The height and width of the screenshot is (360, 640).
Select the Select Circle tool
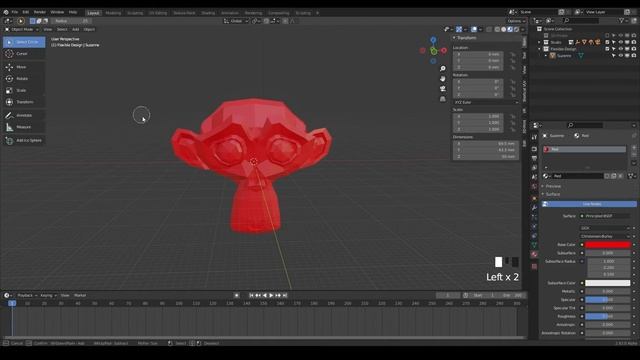pos(24,42)
